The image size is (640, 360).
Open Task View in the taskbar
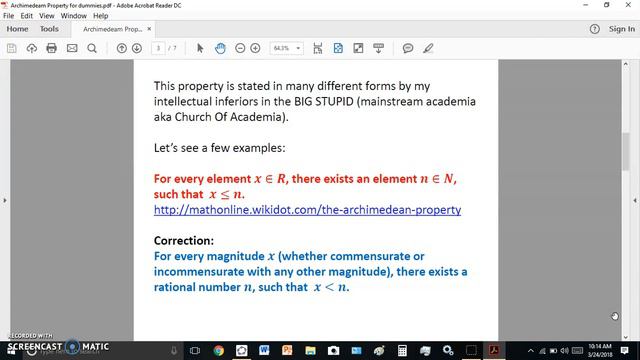195,351
